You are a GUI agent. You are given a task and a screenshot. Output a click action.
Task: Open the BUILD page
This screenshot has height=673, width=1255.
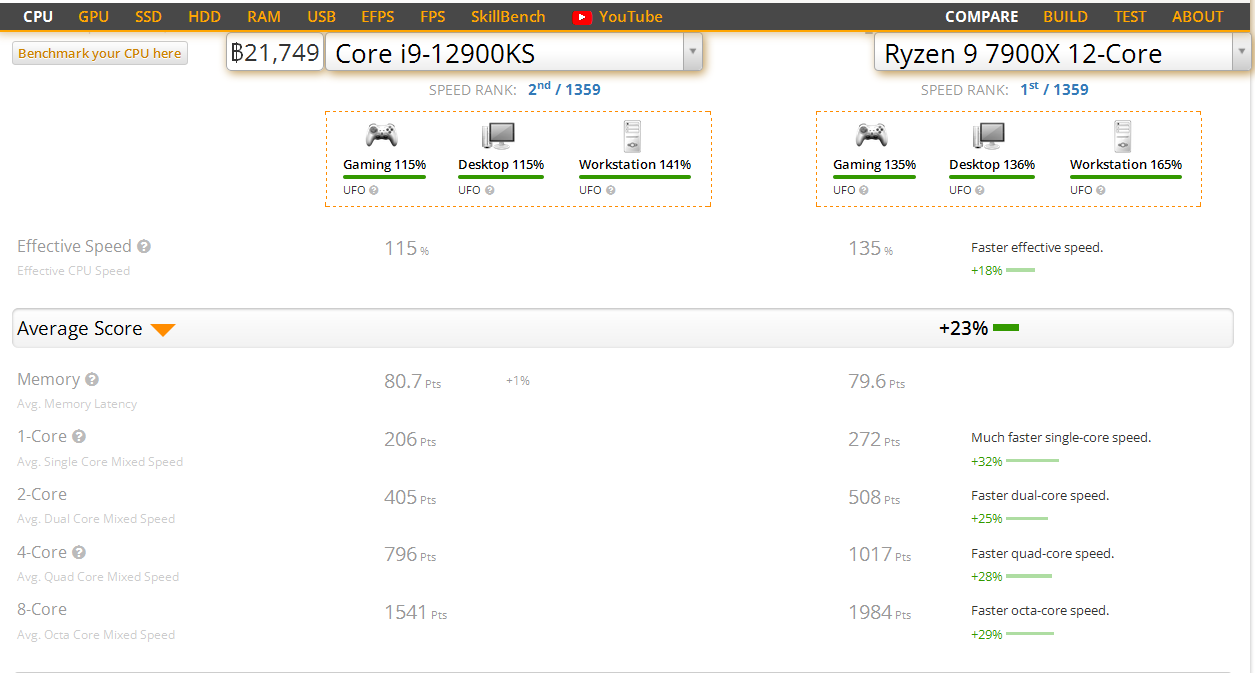pyautogui.click(x=1066, y=16)
